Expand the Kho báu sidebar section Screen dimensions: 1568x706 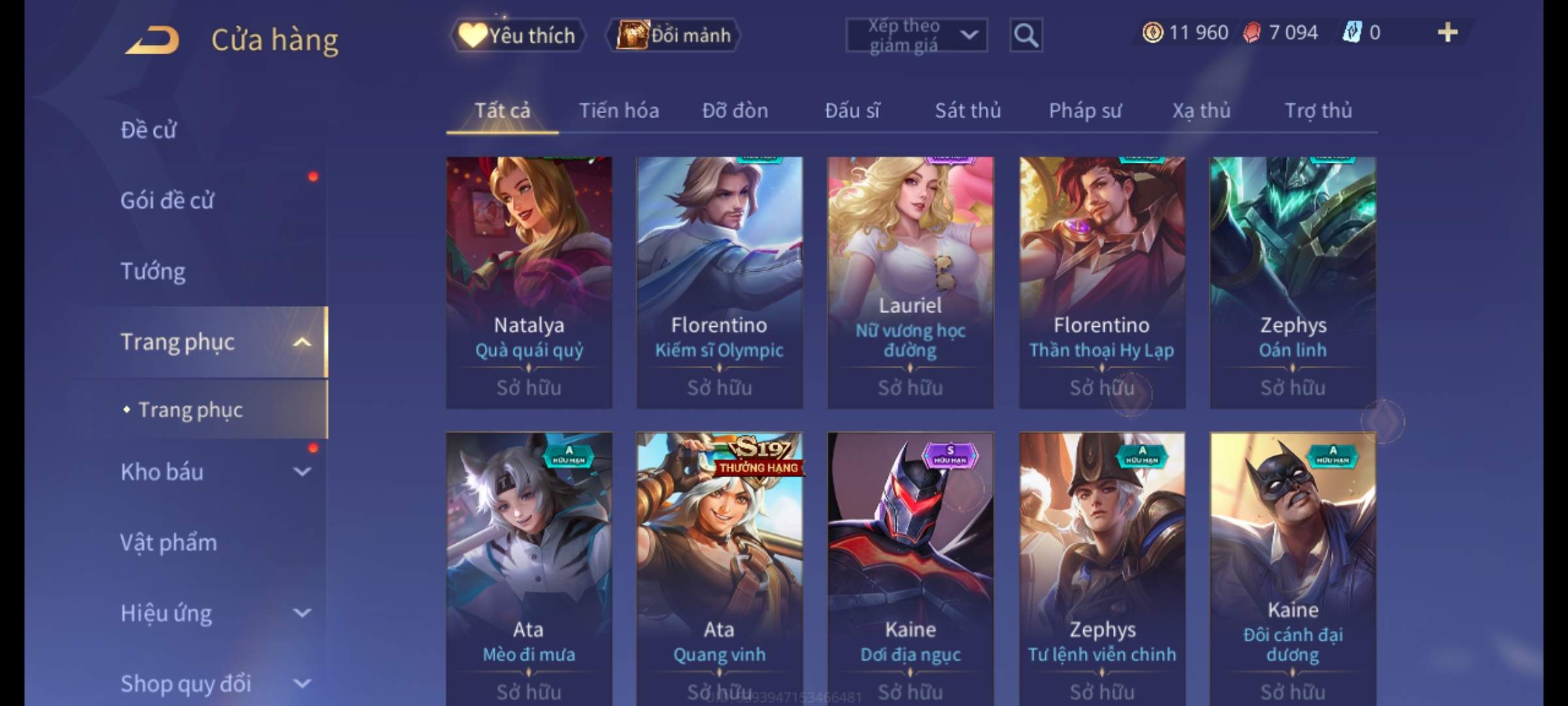click(301, 472)
